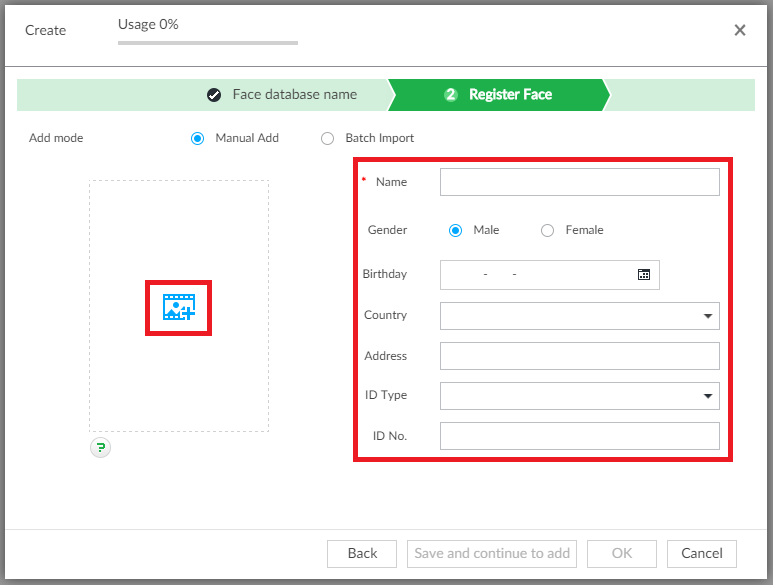This screenshot has height=585, width=773.
Task: Focus the Address input field
Action: pos(580,356)
